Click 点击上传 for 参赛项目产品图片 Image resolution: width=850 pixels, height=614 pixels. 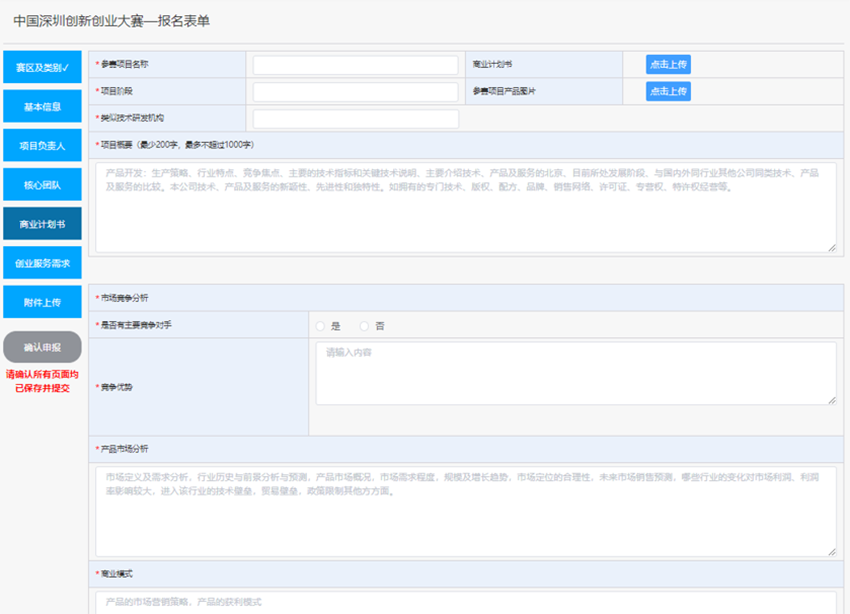(x=667, y=91)
